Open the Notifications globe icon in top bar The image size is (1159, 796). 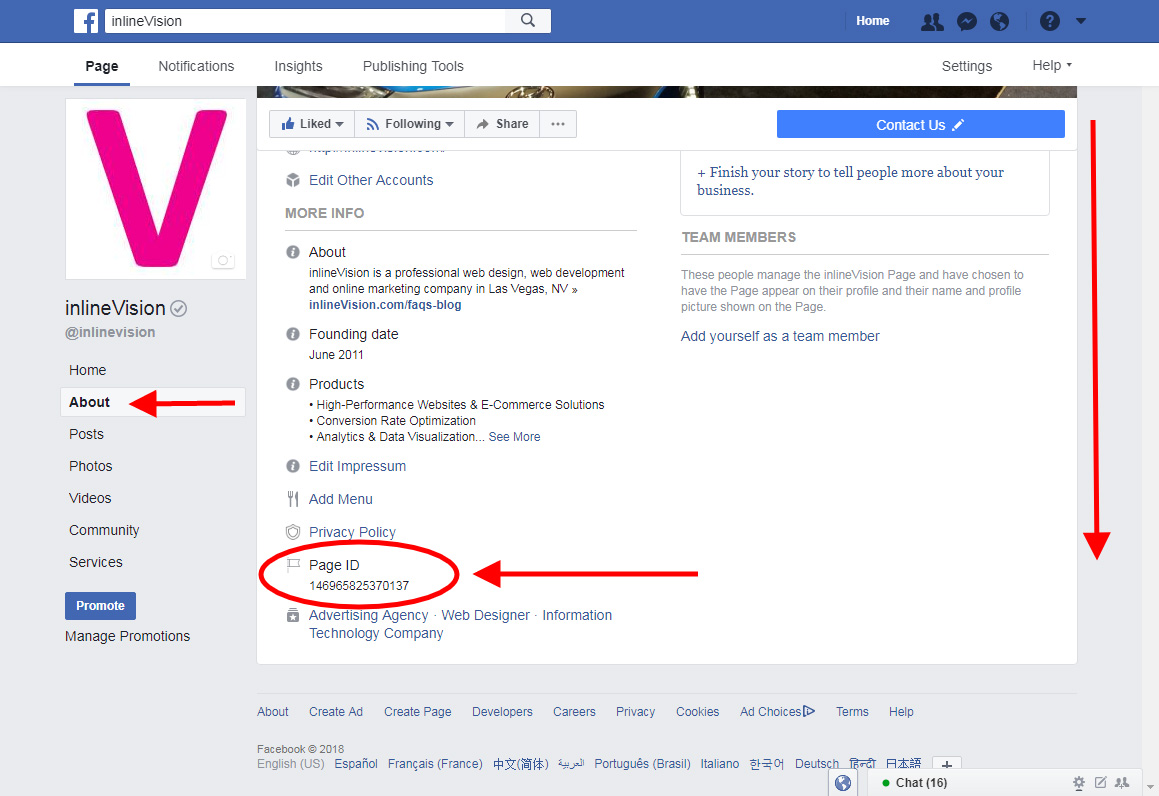click(999, 21)
